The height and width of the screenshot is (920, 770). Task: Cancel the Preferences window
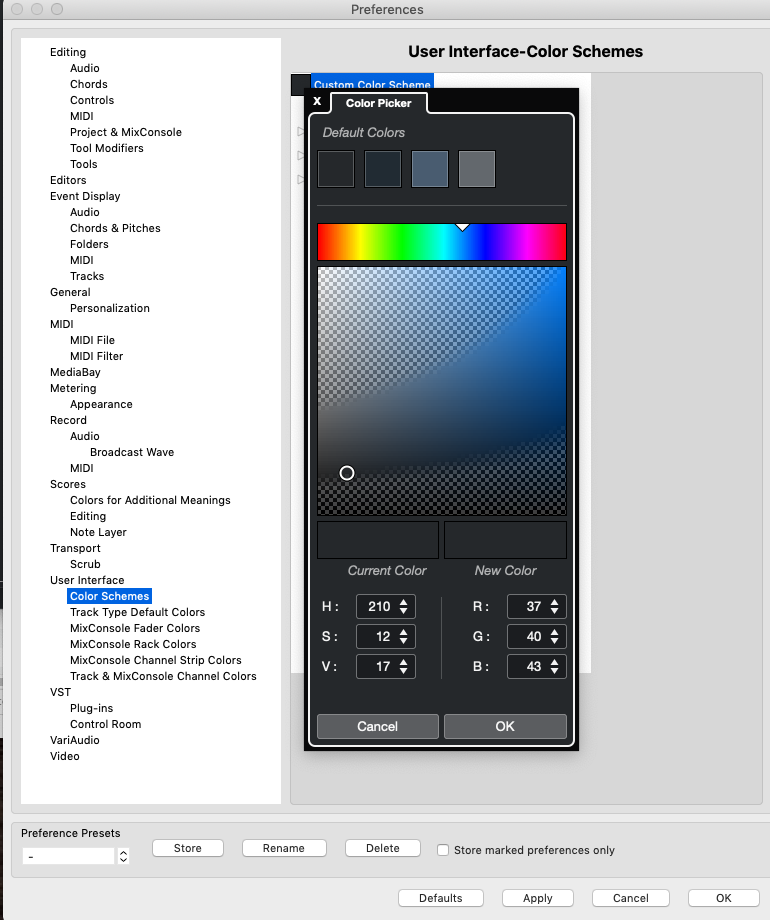coord(631,898)
